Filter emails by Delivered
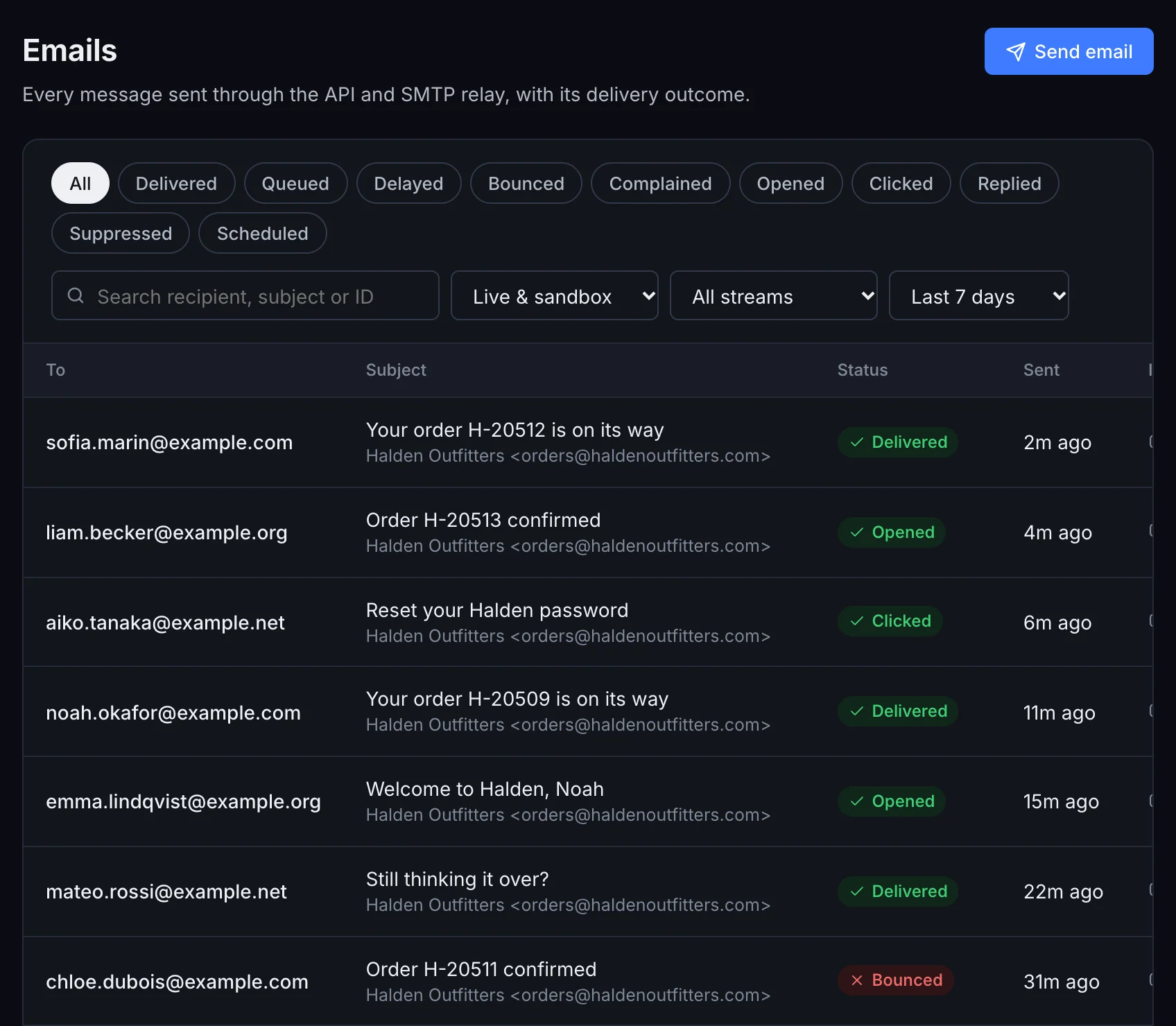This screenshot has width=1176, height=1026. [x=176, y=183]
